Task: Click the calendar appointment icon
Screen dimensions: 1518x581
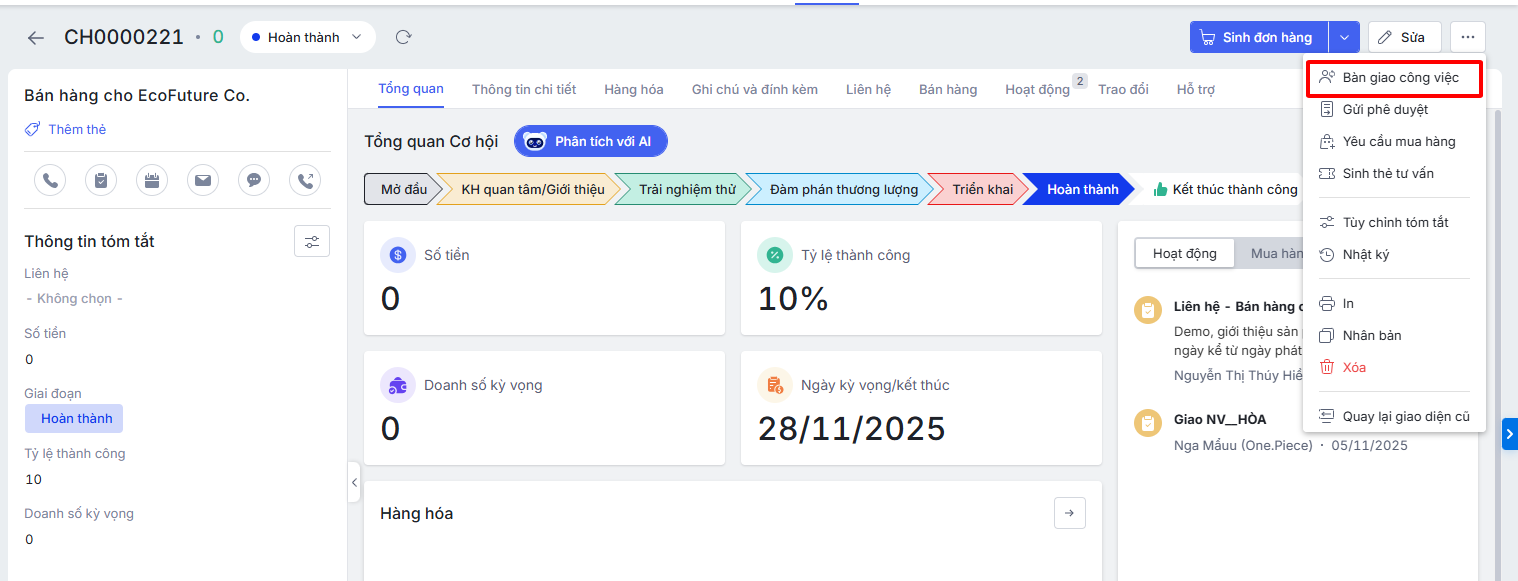Action: pos(152,180)
